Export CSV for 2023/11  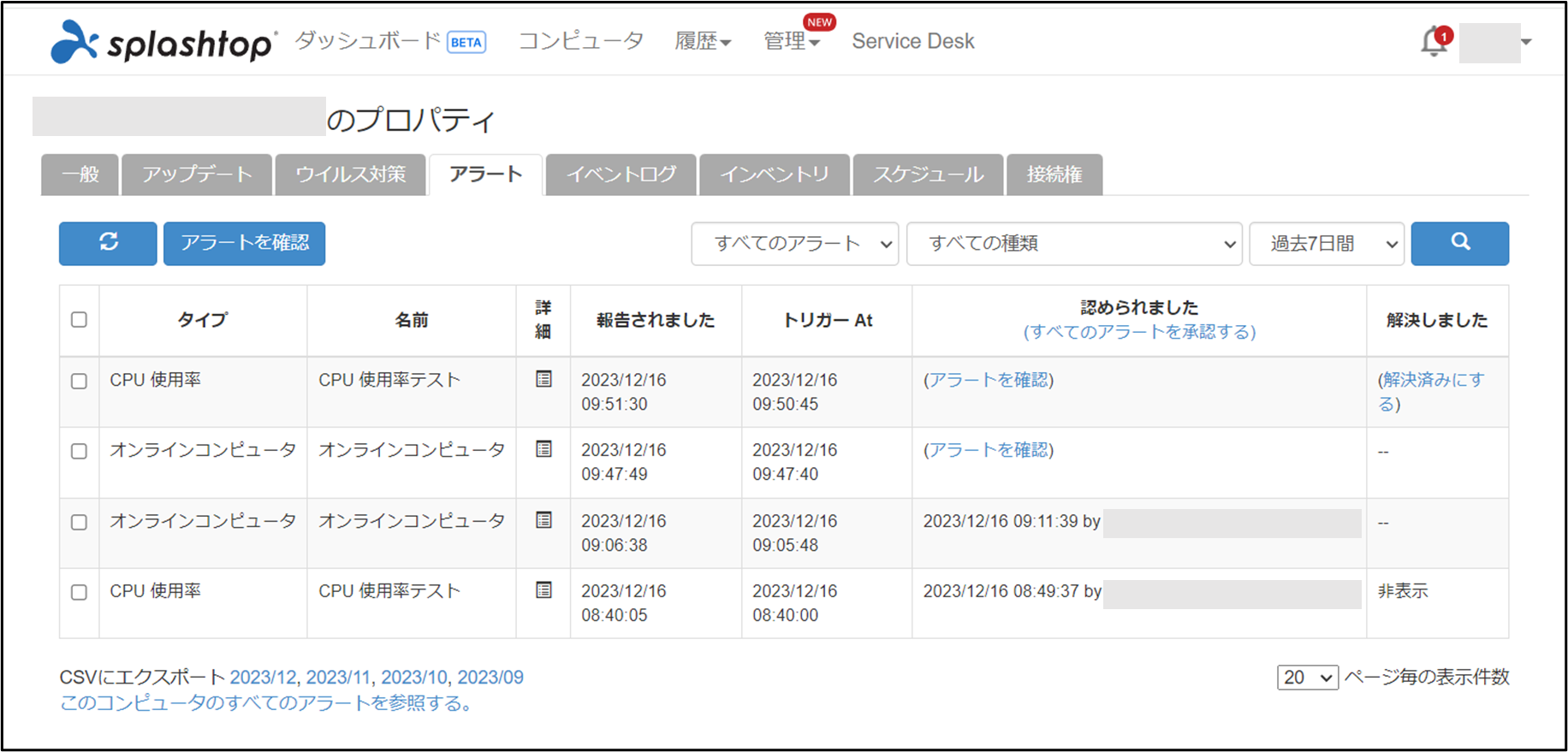[x=339, y=678]
